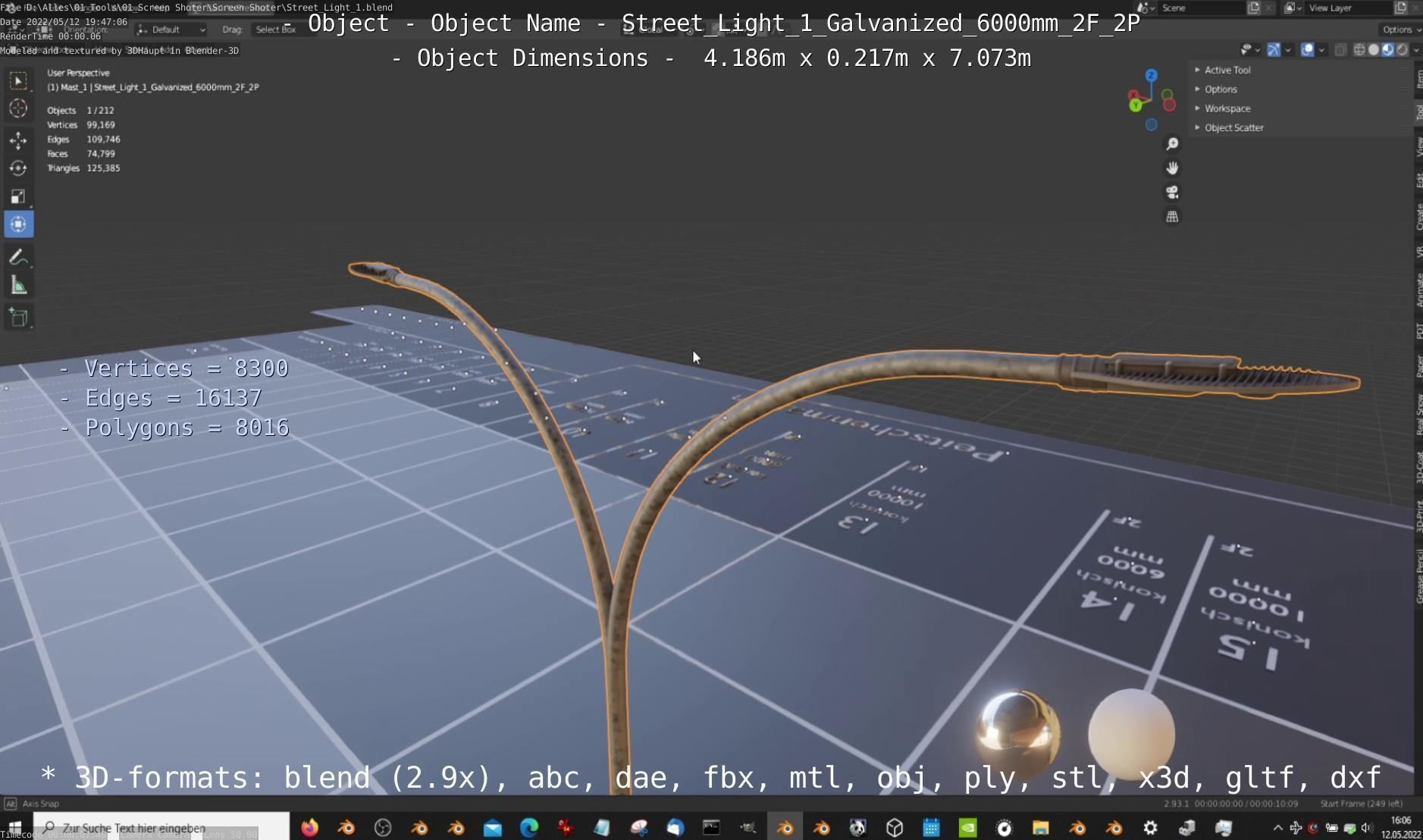Screen dimensions: 1423x840
Task: Click the Pan view hand icon
Action: pyautogui.click(x=1172, y=168)
